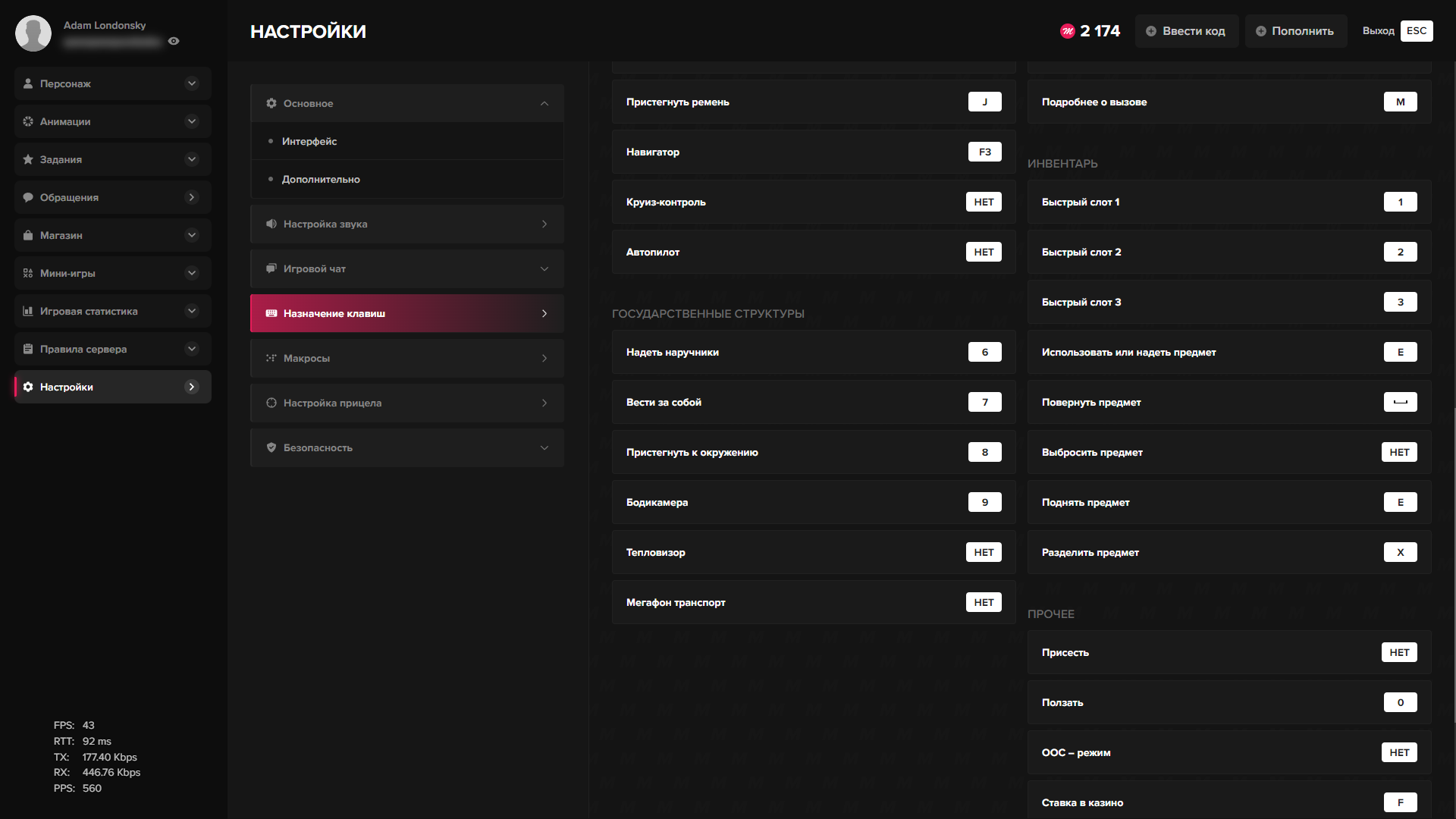
Task: Click the ESC exit key button
Action: 1416,31
